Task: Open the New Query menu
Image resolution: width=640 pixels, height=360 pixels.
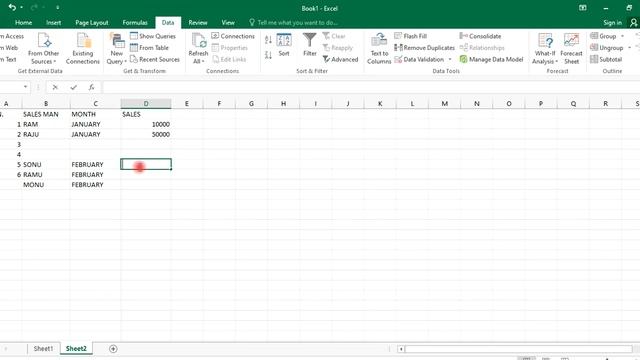Action: coord(116,49)
